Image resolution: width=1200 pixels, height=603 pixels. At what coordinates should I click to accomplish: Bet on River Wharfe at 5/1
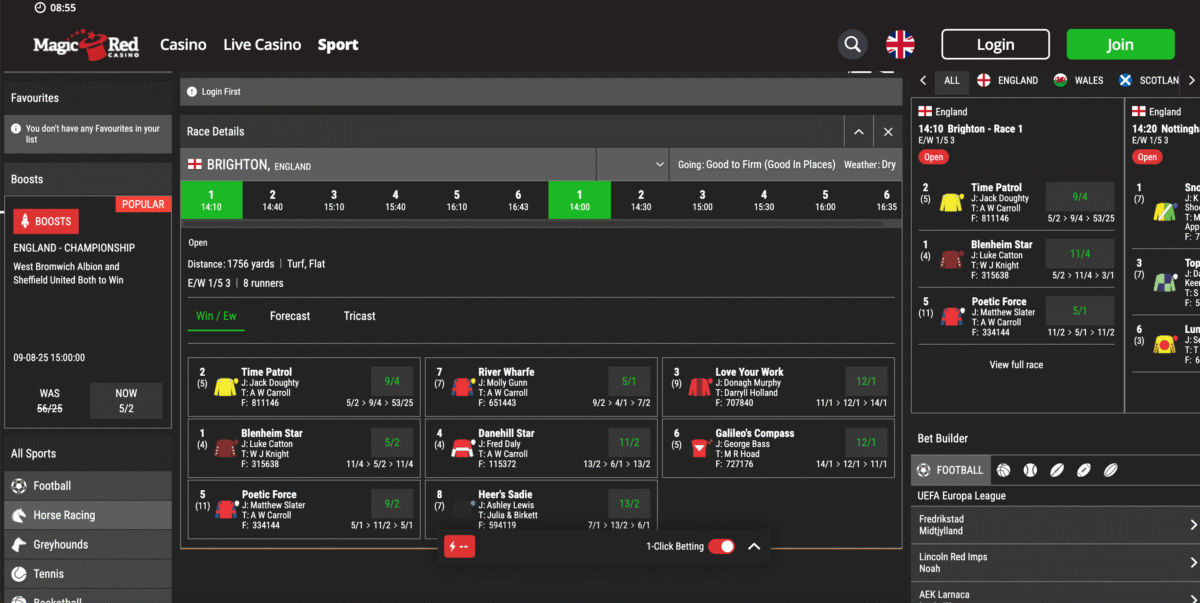tap(629, 381)
